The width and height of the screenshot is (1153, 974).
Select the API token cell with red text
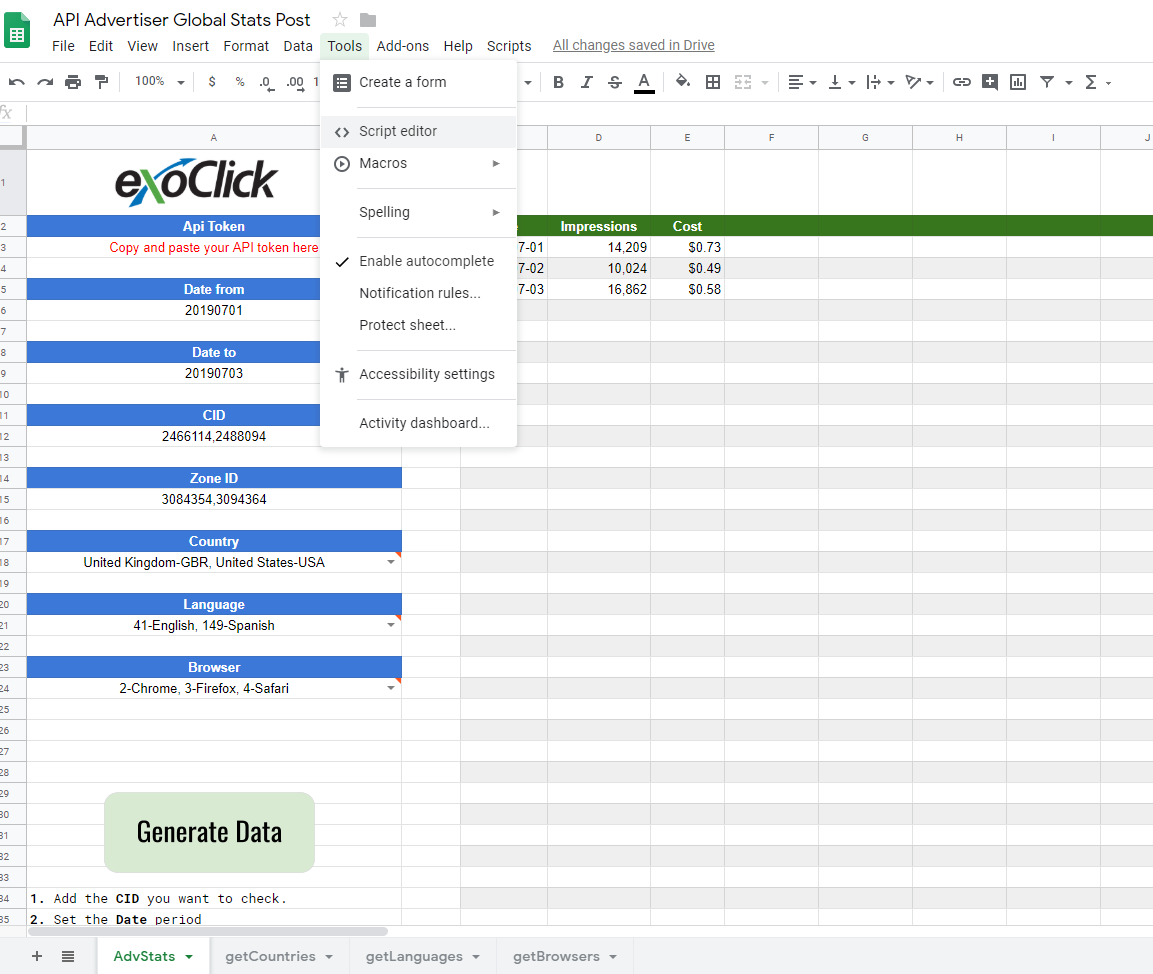[214, 248]
